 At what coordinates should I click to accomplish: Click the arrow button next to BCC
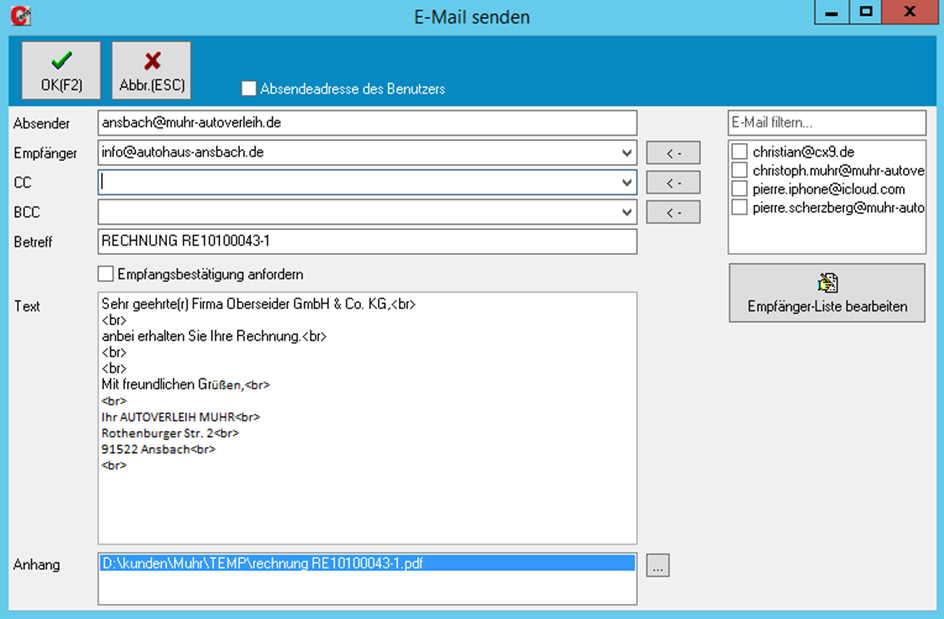(x=672, y=212)
